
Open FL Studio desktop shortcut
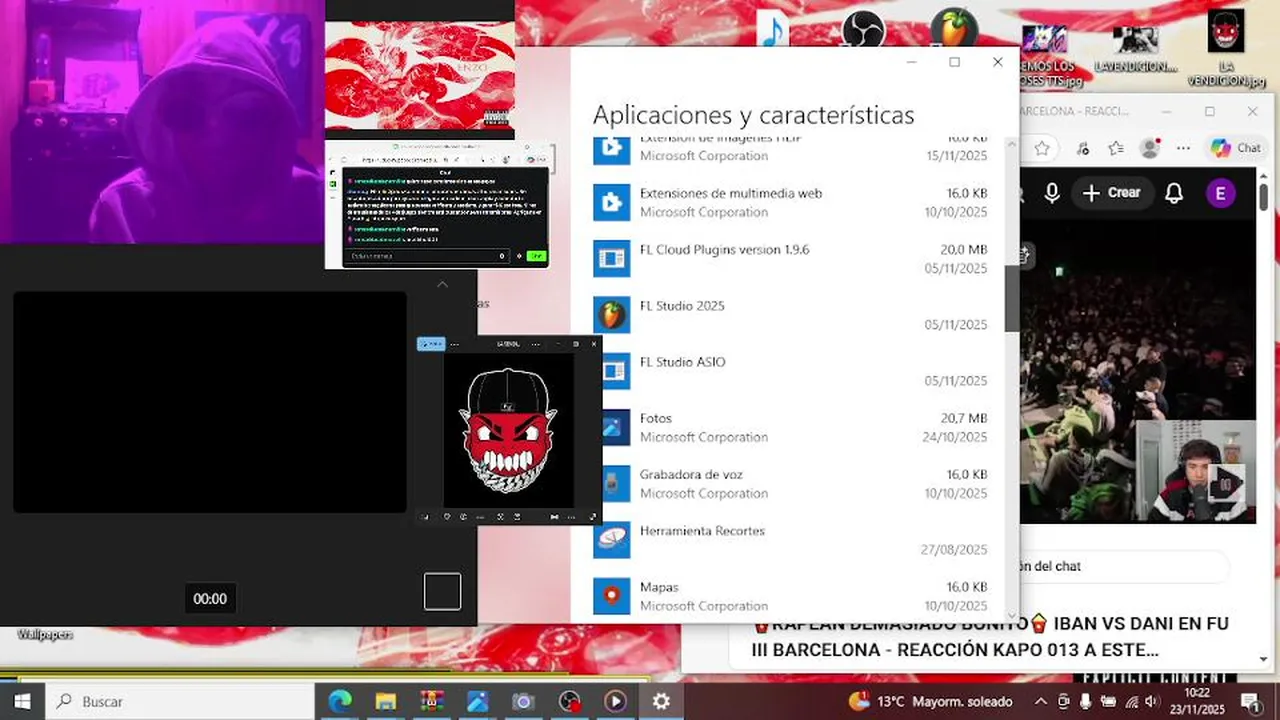[953, 28]
